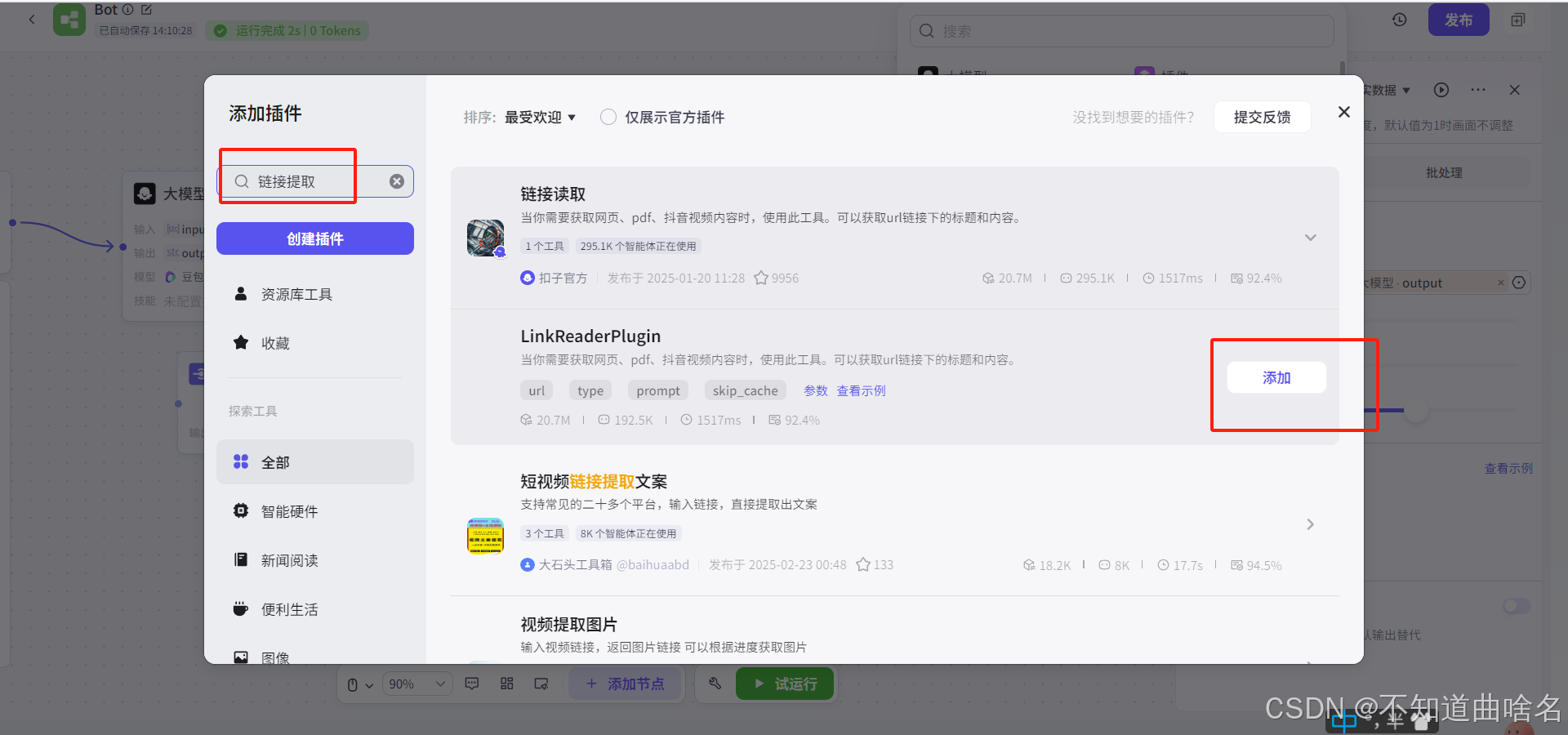
Task: Click the search magnifier in plugin search box
Action: tap(242, 181)
